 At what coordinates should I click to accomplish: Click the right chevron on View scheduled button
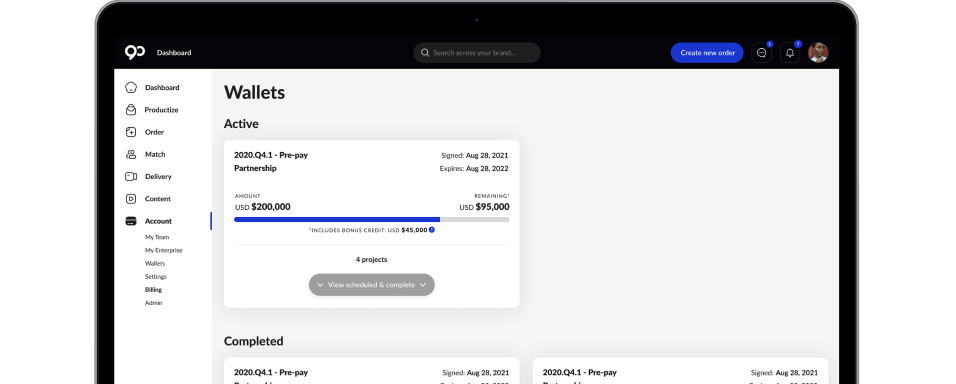point(423,285)
